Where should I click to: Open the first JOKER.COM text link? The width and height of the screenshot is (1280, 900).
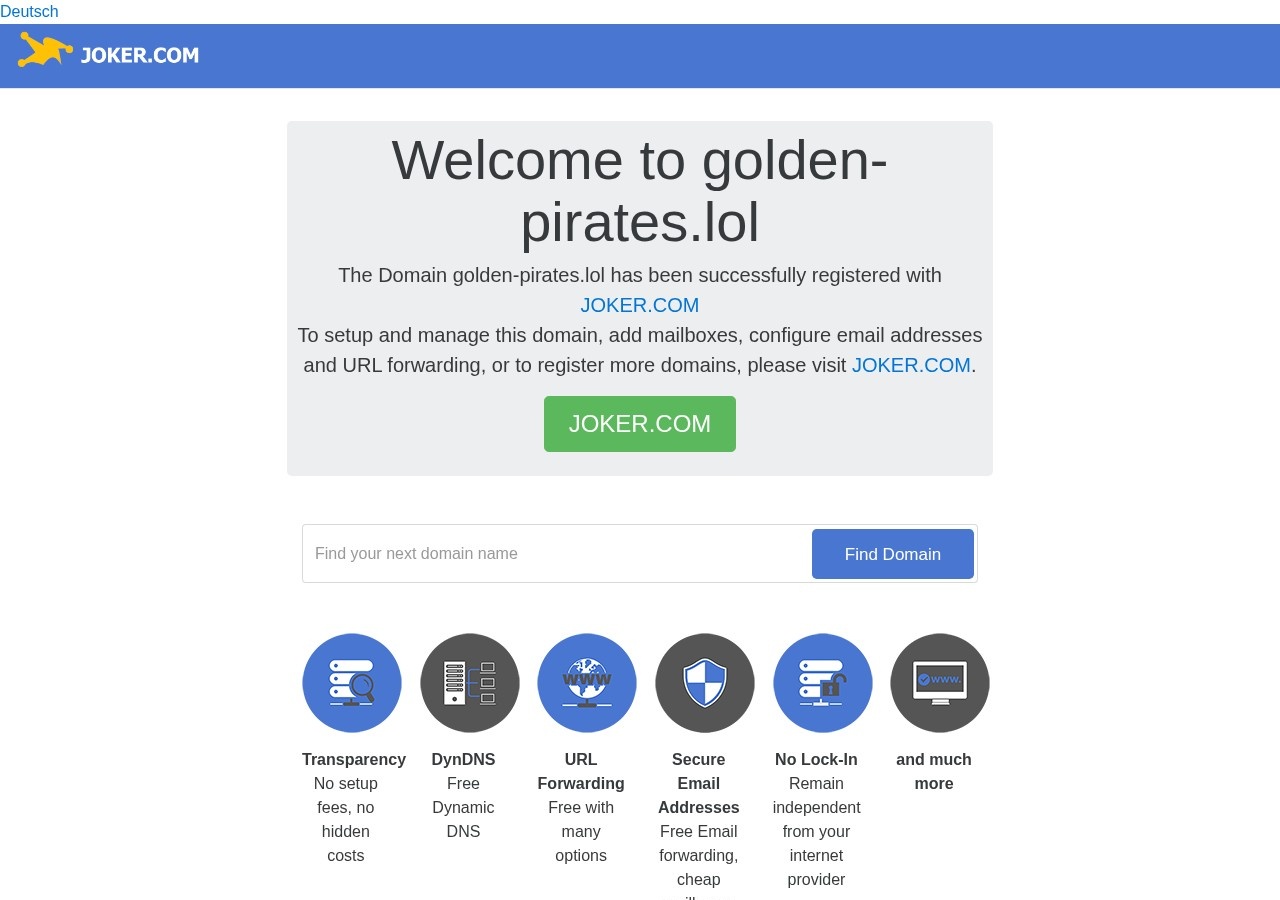click(640, 305)
